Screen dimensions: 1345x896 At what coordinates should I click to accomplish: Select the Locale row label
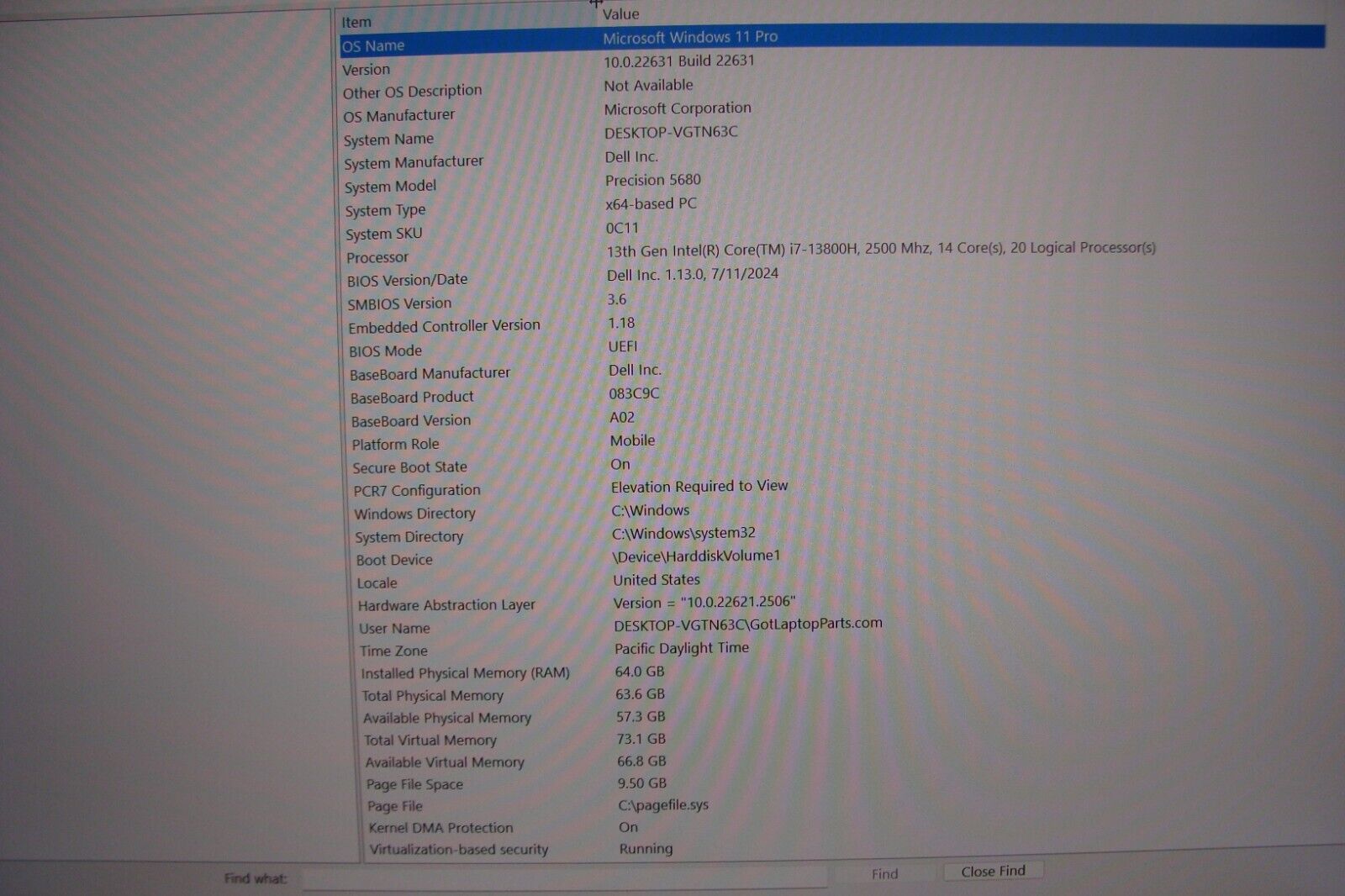click(377, 582)
